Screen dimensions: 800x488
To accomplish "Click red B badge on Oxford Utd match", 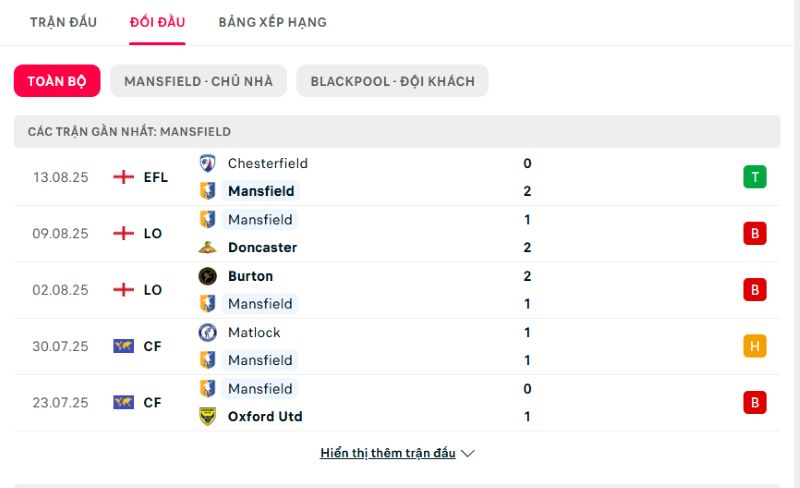I will click(755, 403).
